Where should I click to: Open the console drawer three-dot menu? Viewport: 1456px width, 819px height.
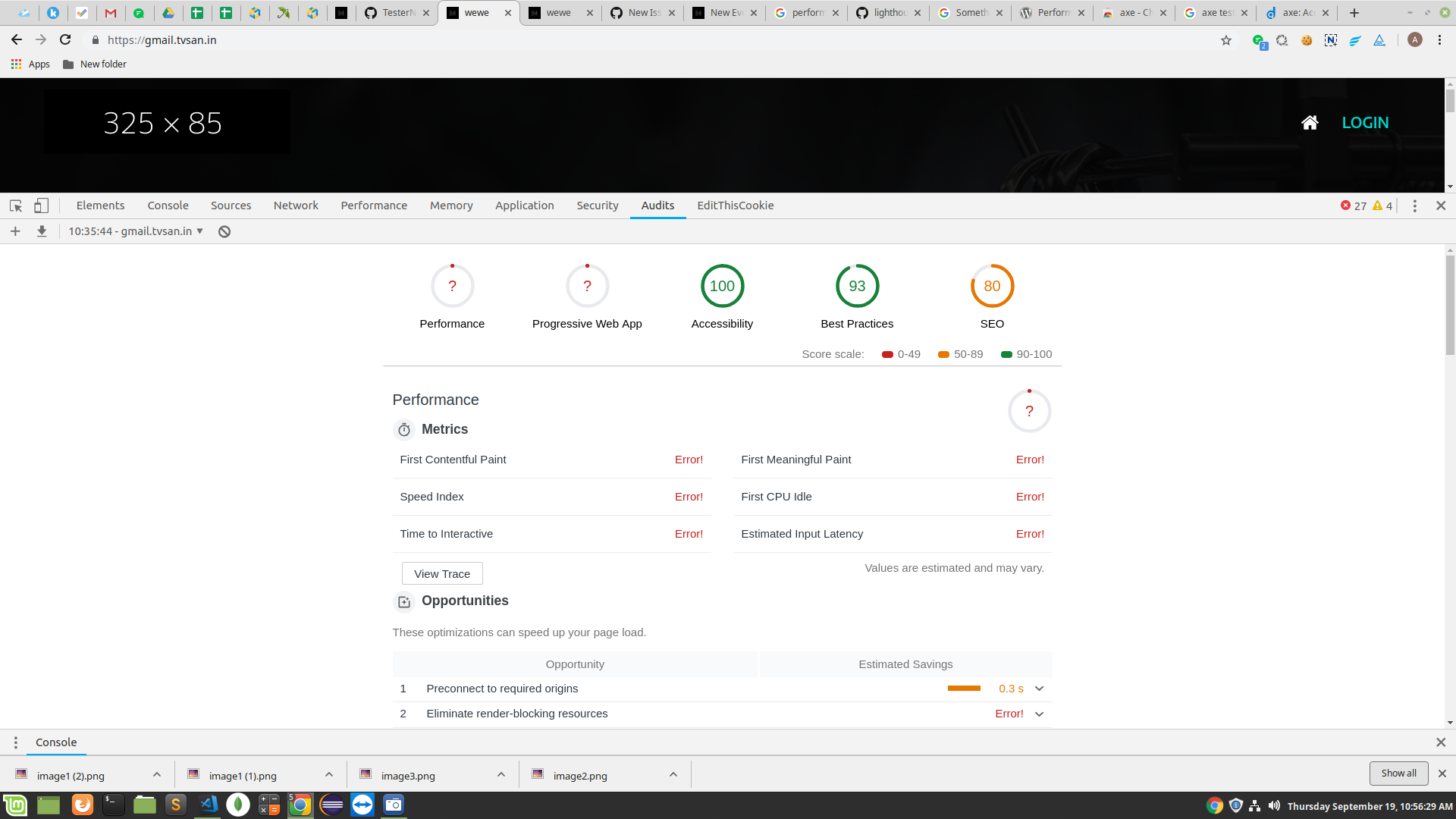(15, 742)
